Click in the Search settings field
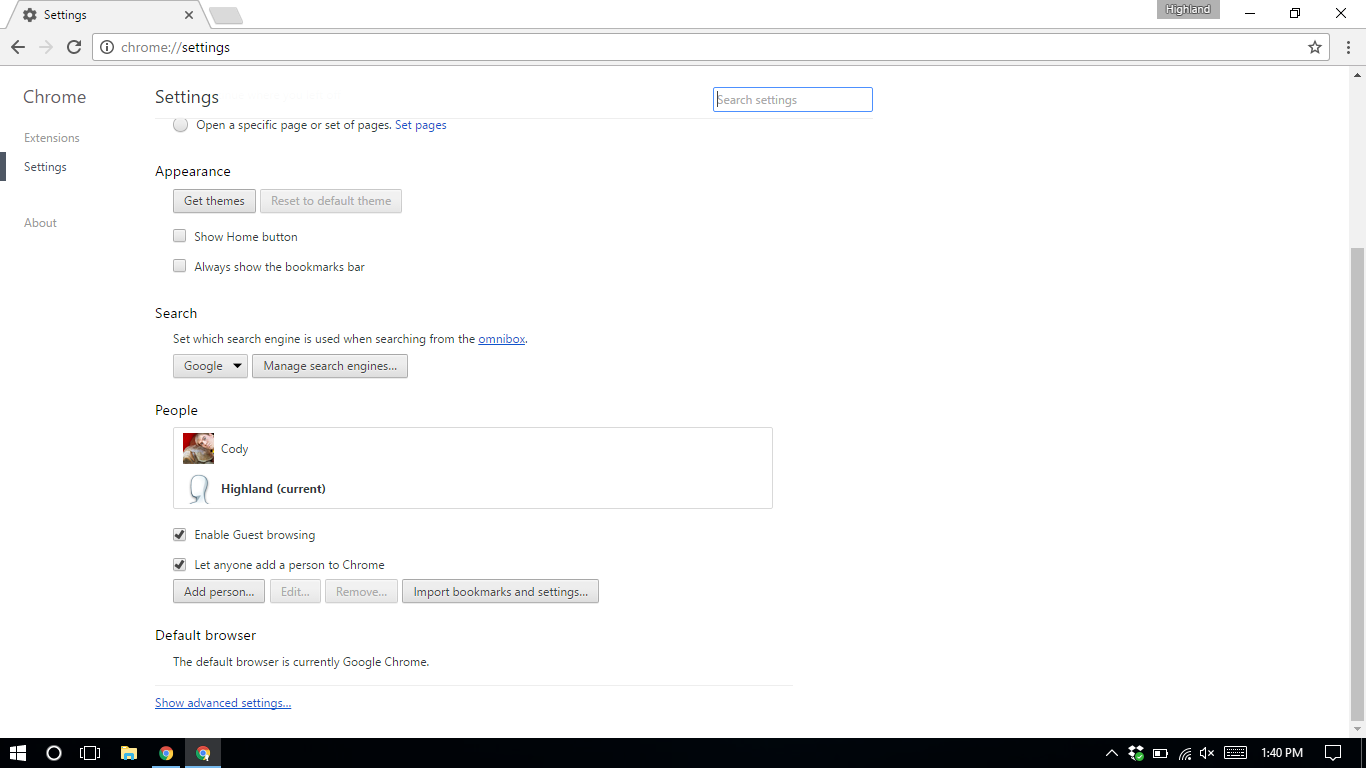Screen dimensions: 1366x768 793,100
